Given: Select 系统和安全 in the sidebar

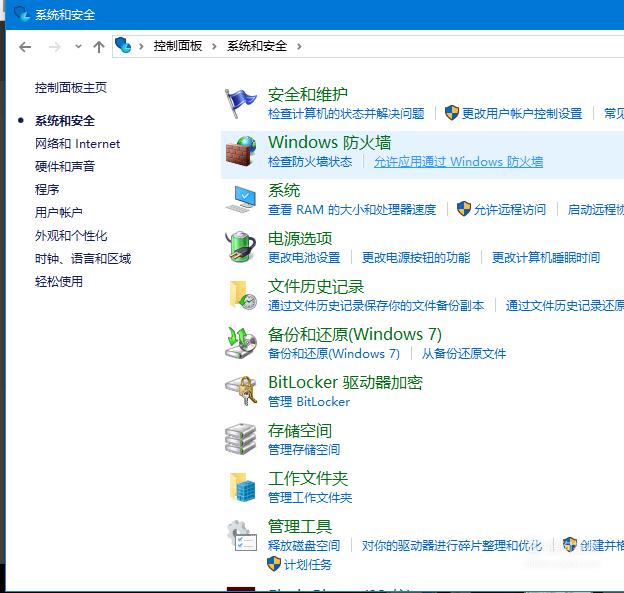Looking at the screenshot, I should tap(65, 121).
